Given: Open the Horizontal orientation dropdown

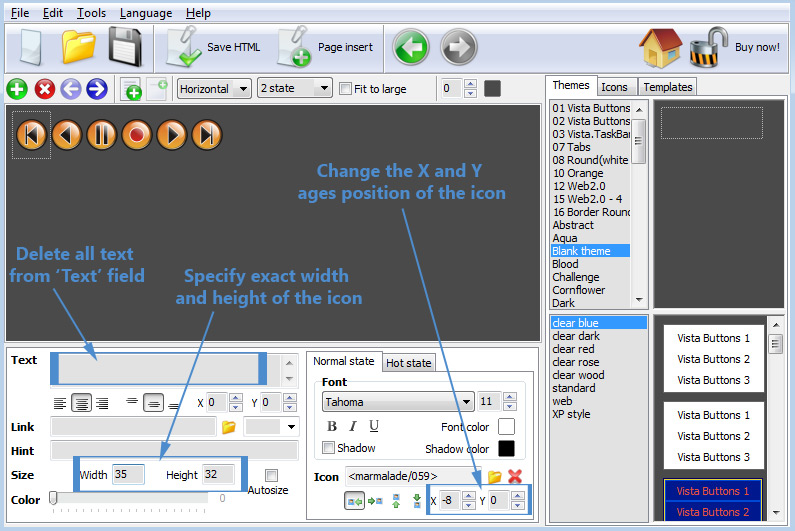Looking at the screenshot, I should coord(214,89).
